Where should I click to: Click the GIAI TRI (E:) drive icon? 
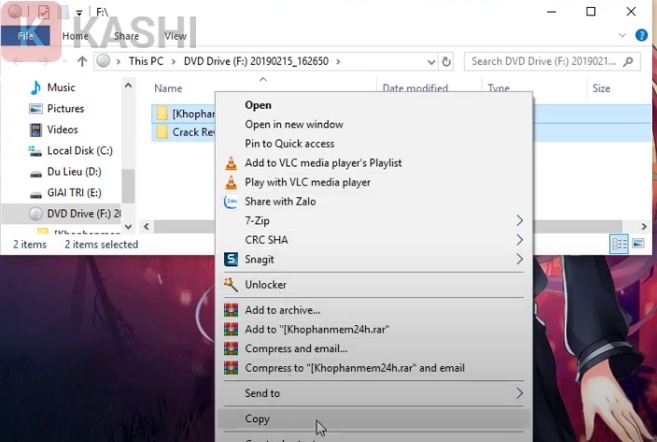click(36, 194)
